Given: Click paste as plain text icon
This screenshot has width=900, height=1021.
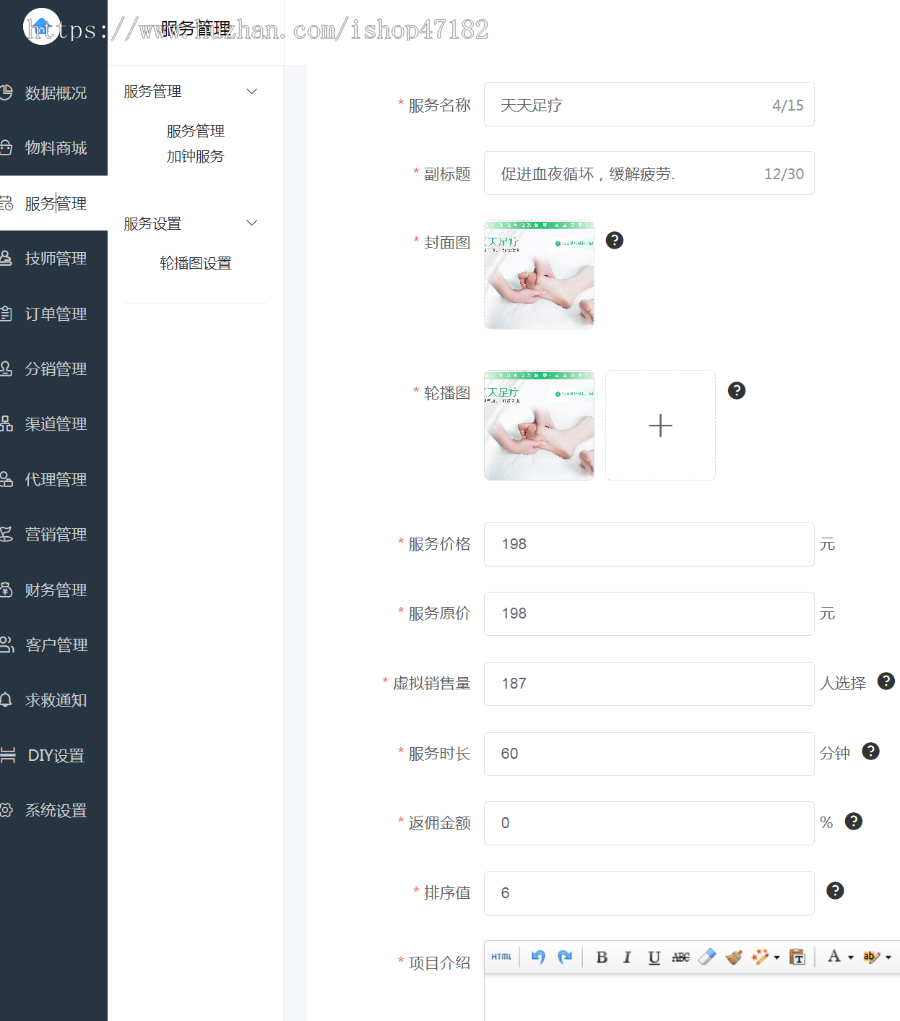Looking at the screenshot, I should point(797,957).
